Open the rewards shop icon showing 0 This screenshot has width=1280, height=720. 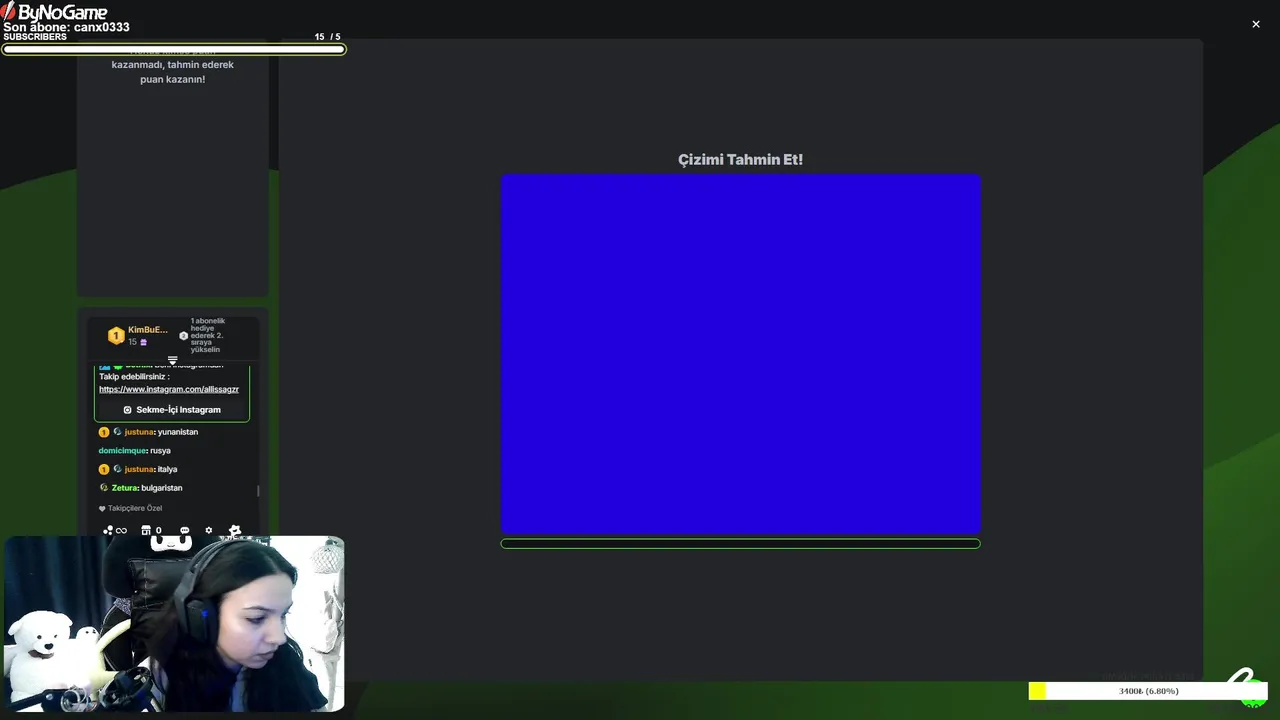point(151,531)
